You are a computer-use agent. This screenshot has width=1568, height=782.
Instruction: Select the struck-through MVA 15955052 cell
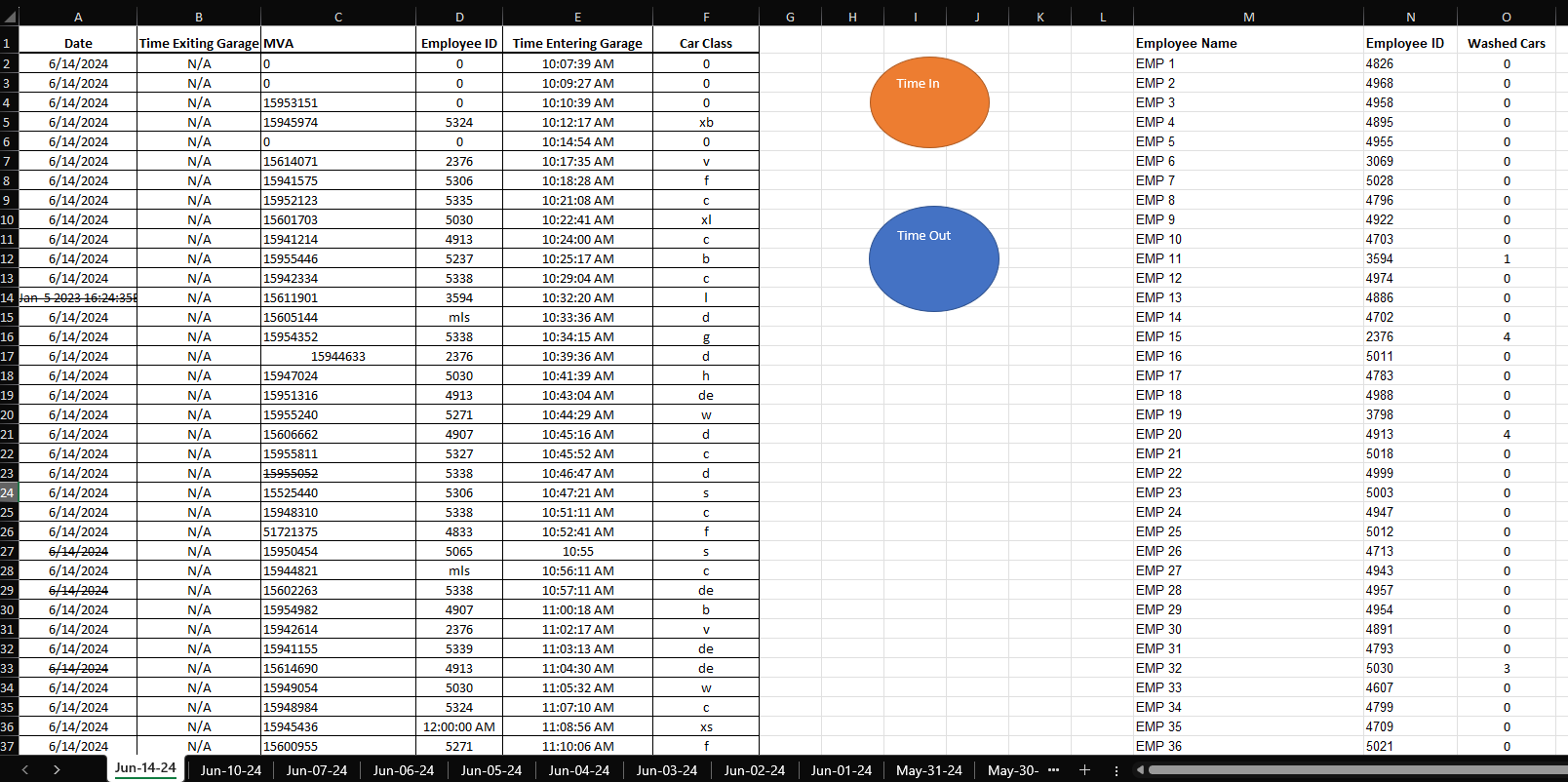pyautogui.click(x=338, y=473)
